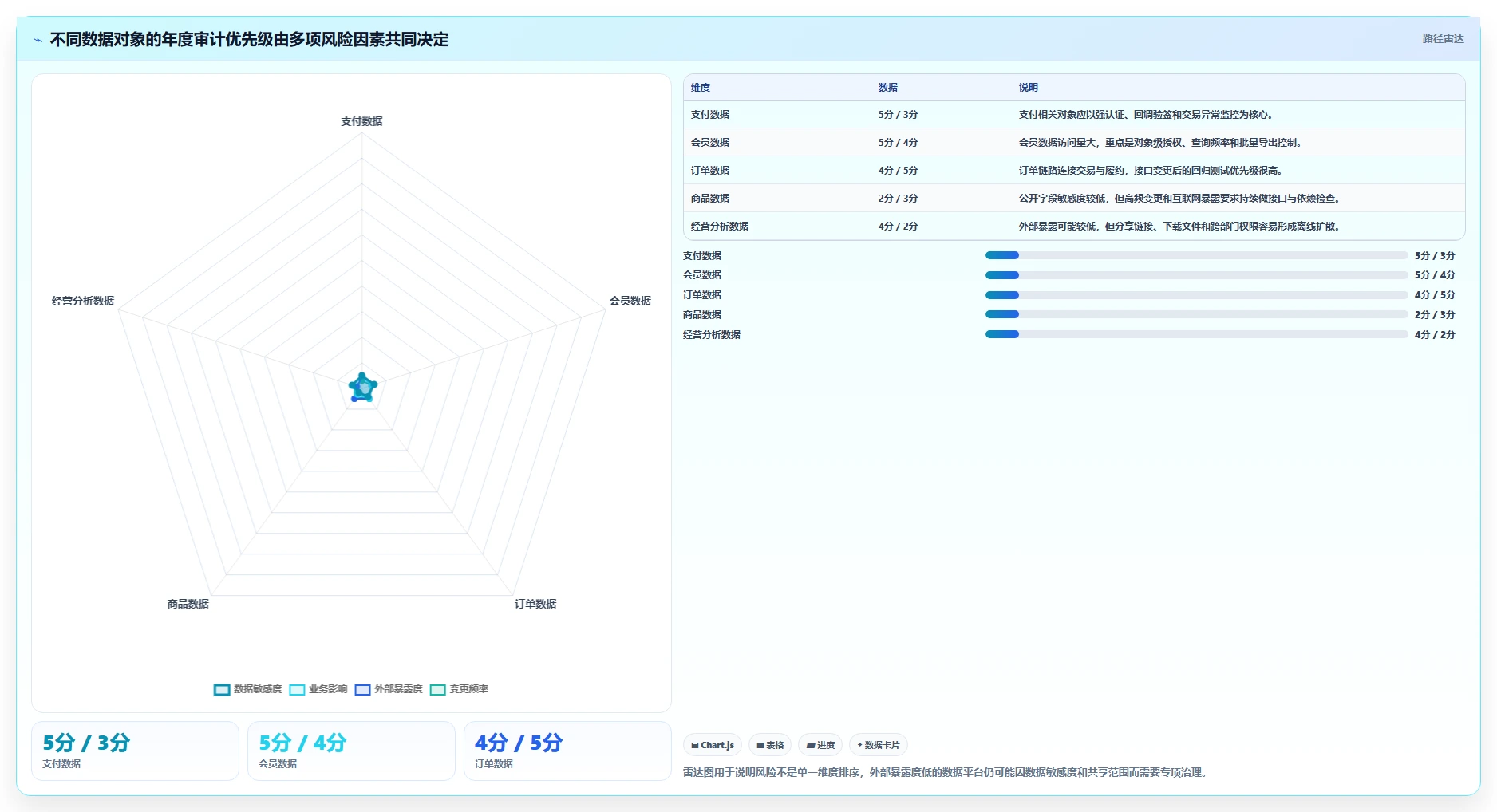Toggle the 数据敏感度 legend item

[x=247, y=689]
